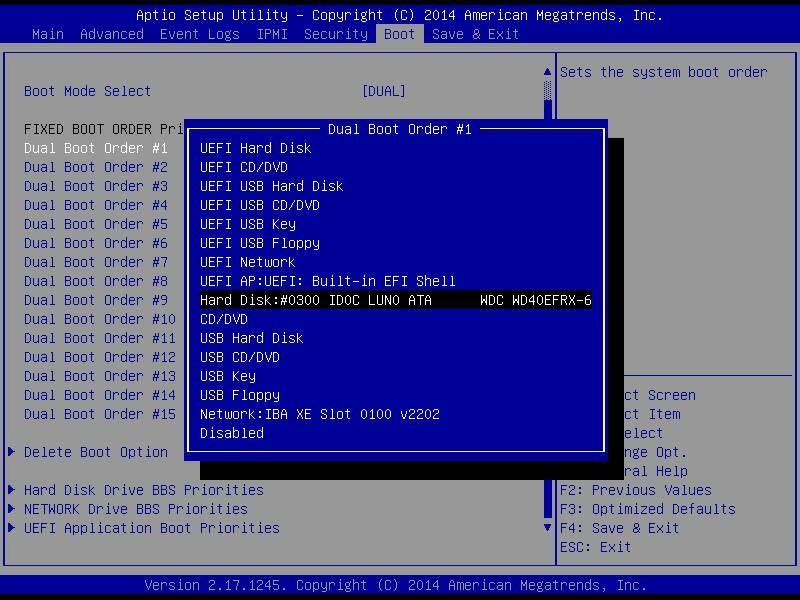Screen dimensions: 800x600
Task: Select UEFI USB Hard Disk option
Action: coord(271,186)
